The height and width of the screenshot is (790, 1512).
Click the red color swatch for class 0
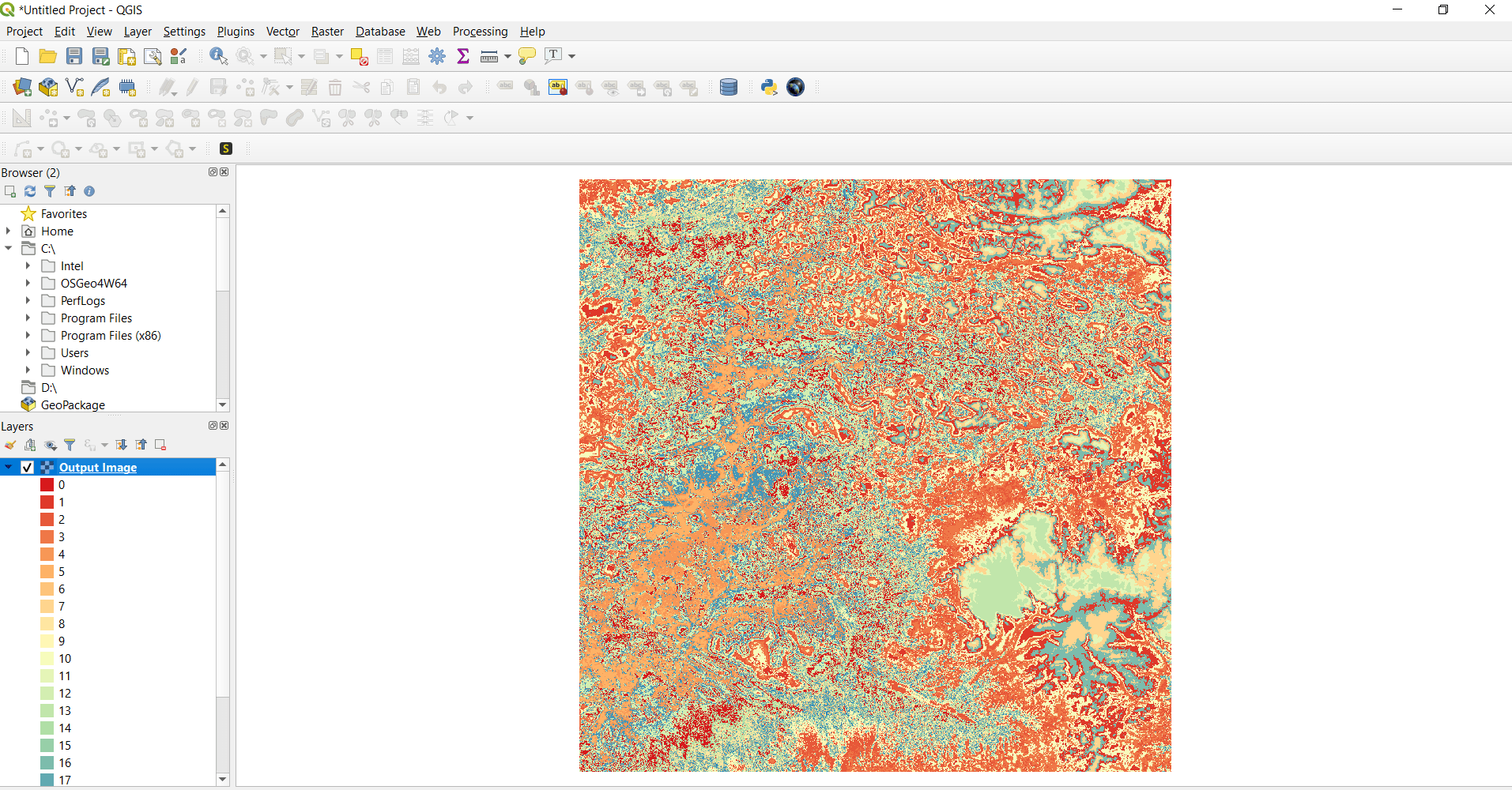[x=47, y=485]
